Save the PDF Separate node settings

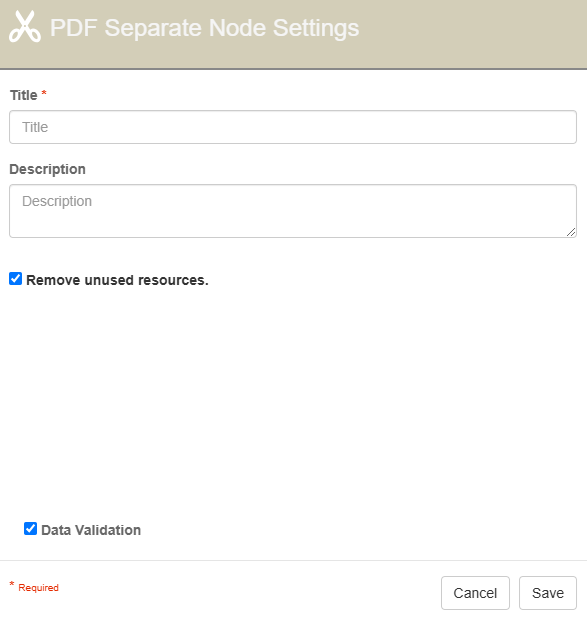(x=548, y=593)
